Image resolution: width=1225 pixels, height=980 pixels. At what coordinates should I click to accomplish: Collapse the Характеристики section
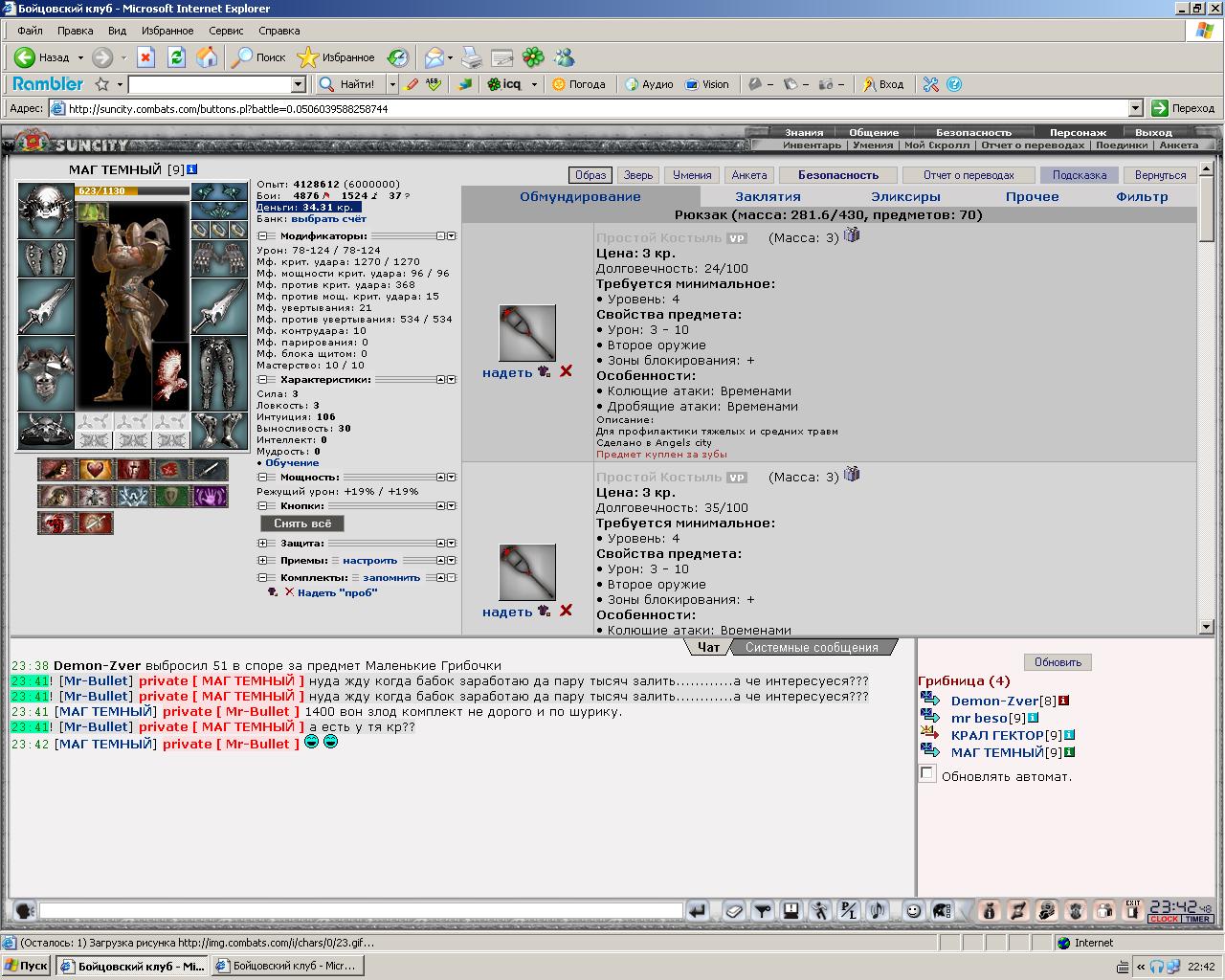coord(262,379)
